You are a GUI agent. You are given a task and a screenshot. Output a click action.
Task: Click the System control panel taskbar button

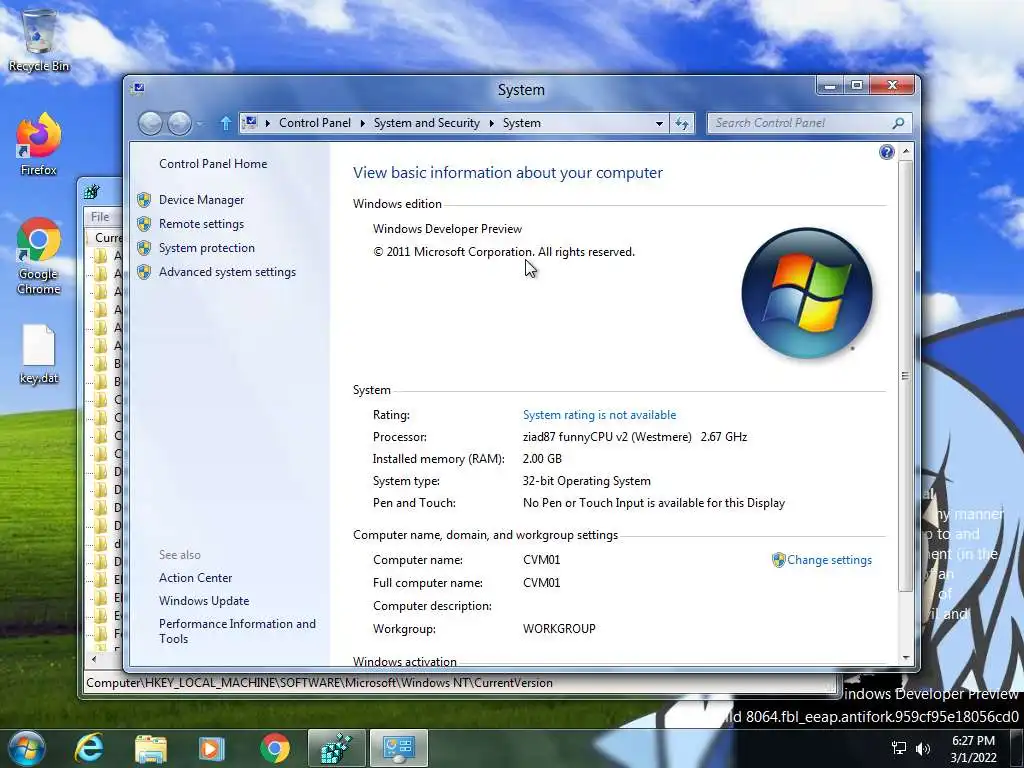click(399, 748)
